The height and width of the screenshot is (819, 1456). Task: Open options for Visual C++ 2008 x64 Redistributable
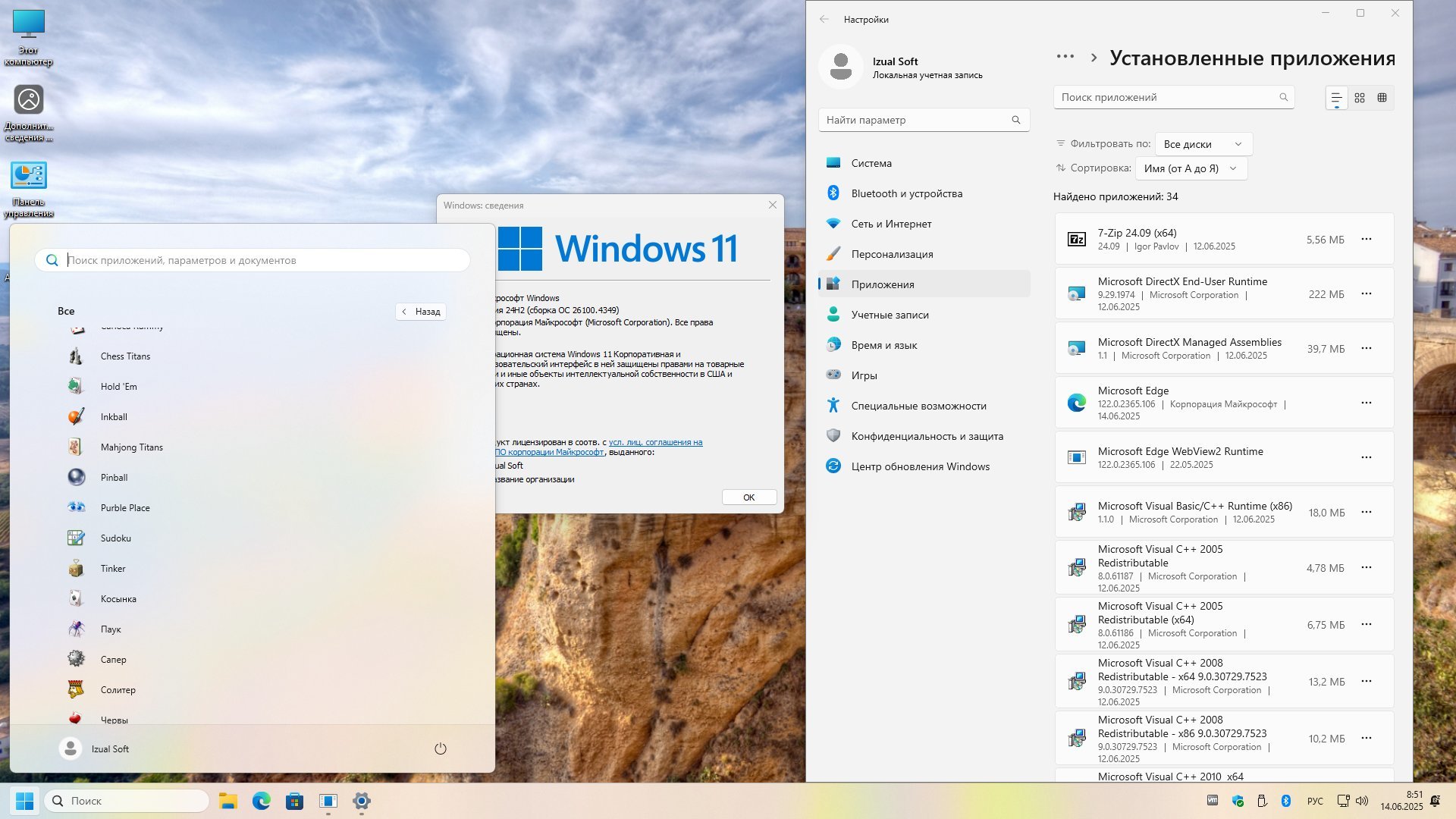point(1367,681)
